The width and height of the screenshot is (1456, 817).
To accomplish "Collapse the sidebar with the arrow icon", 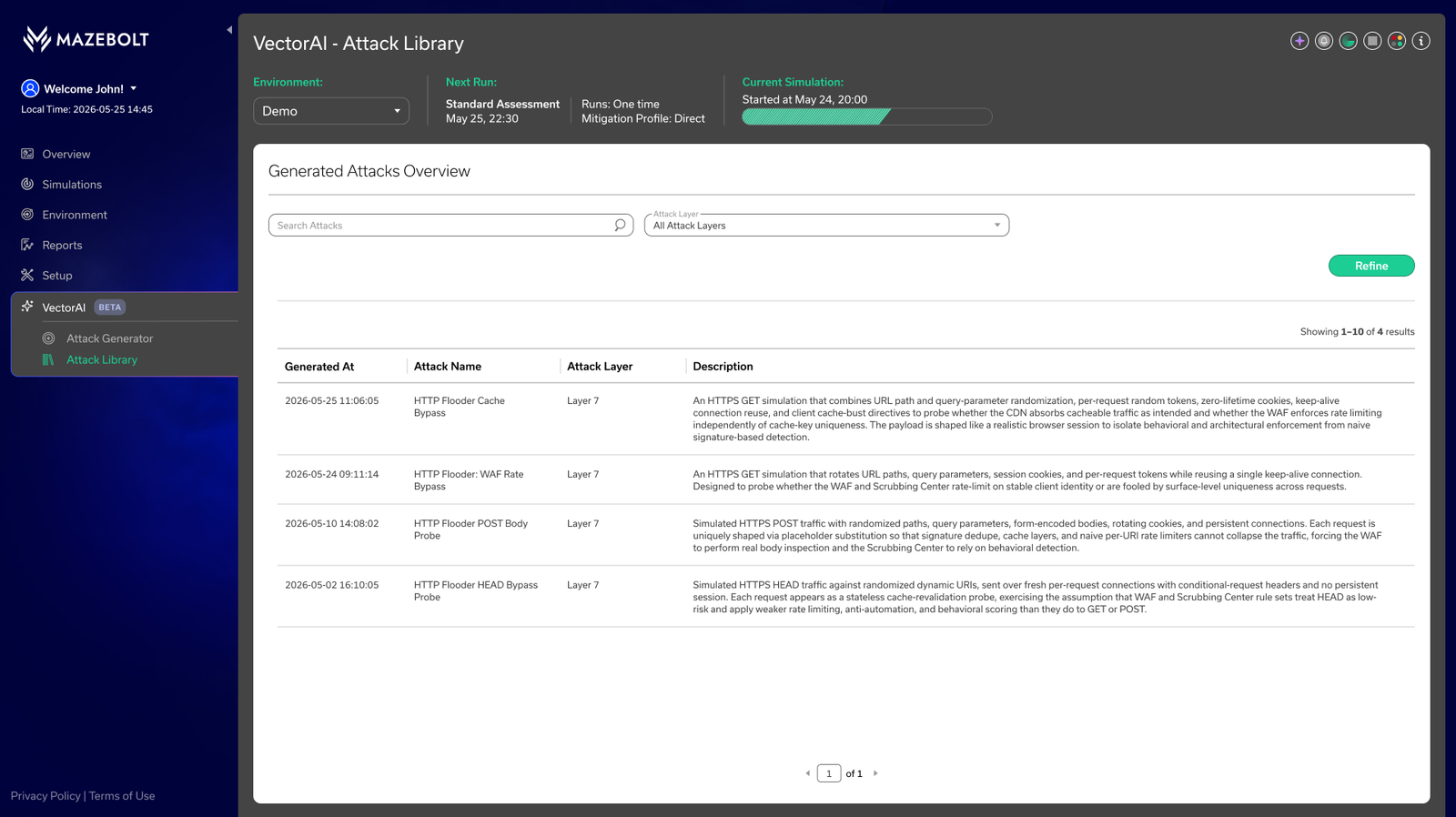I will 229,30.
